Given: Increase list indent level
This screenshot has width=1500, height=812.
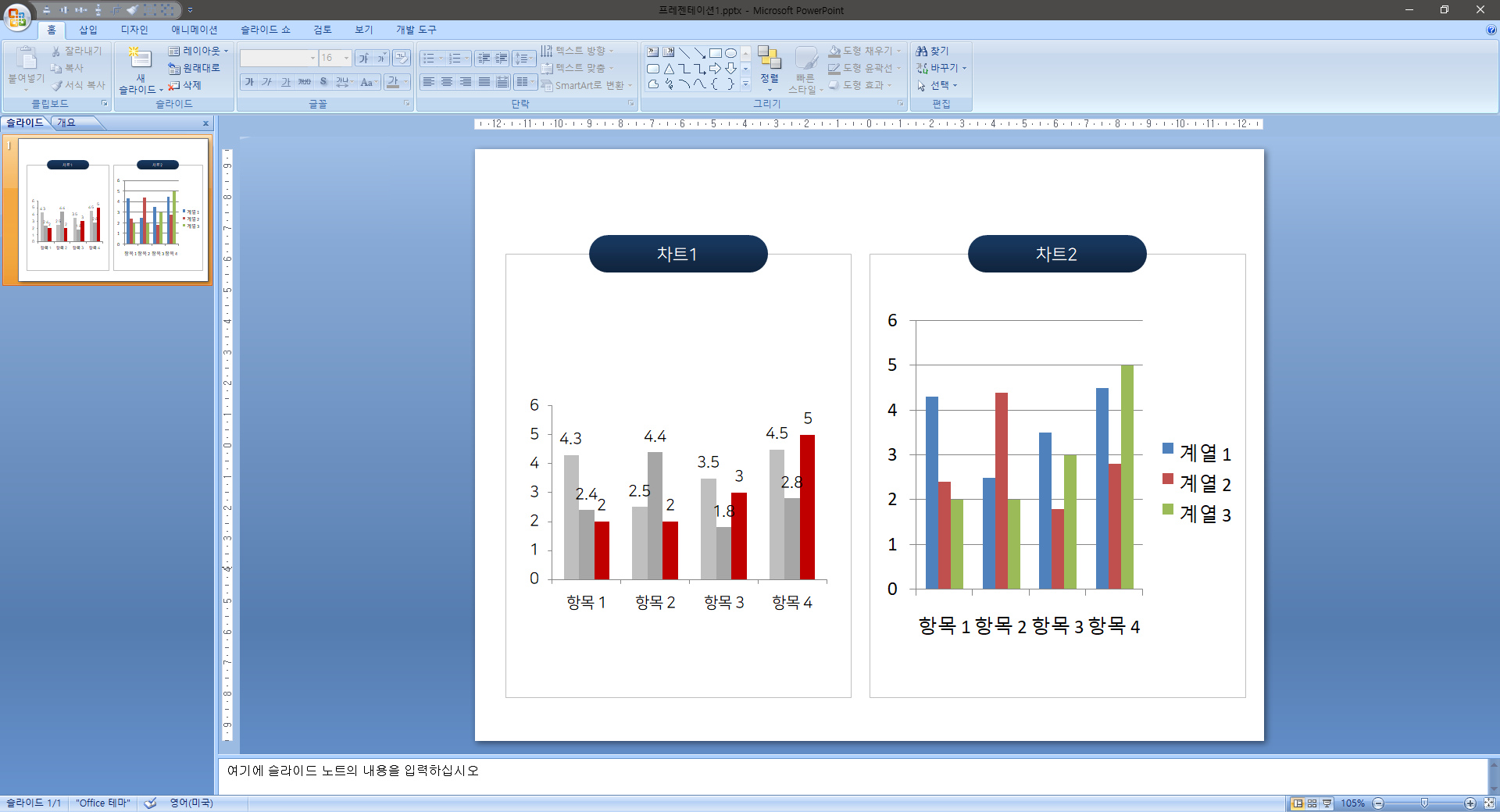Looking at the screenshot, I should (501, 59).
